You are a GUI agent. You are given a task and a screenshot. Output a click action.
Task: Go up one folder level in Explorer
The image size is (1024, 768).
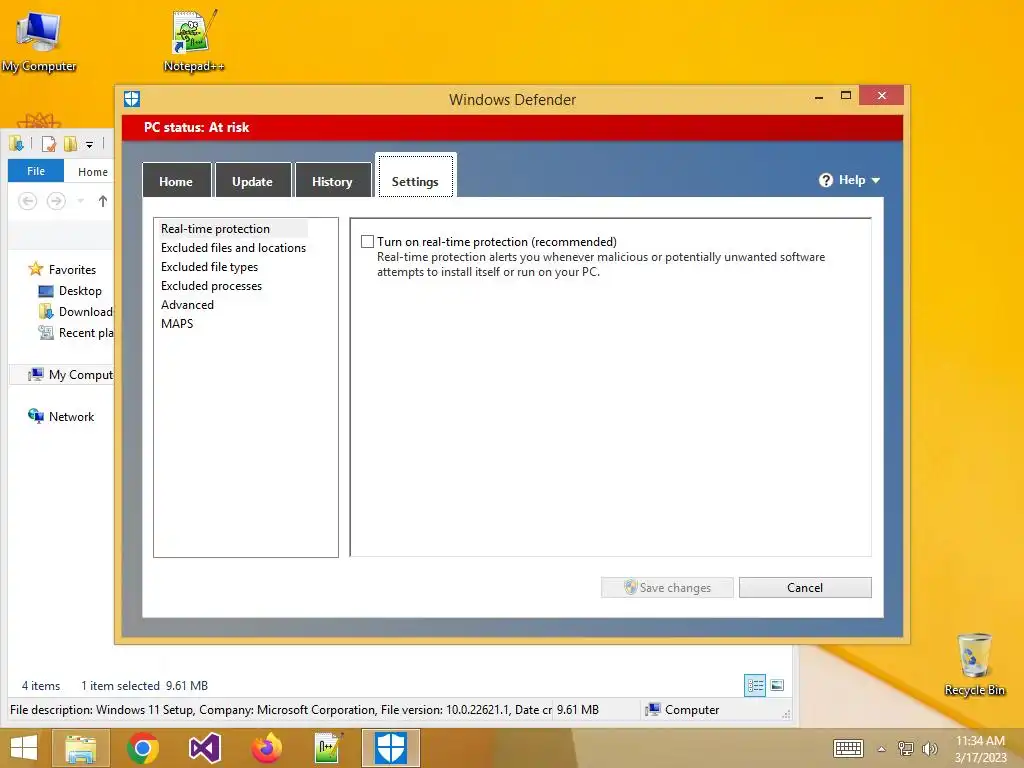[103, 201]
